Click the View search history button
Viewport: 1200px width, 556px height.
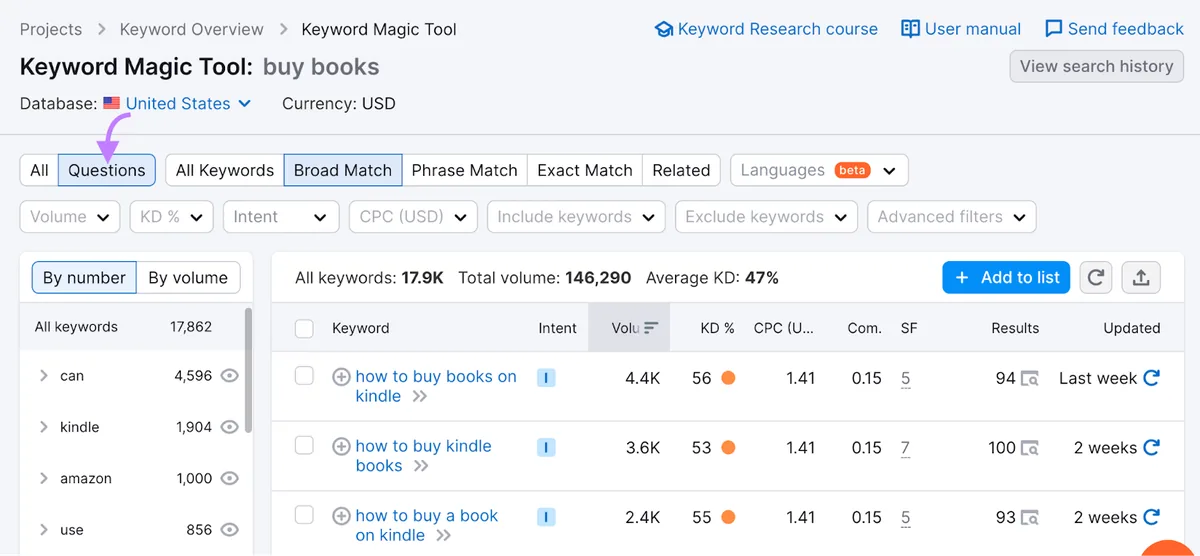coord(1096,66)
